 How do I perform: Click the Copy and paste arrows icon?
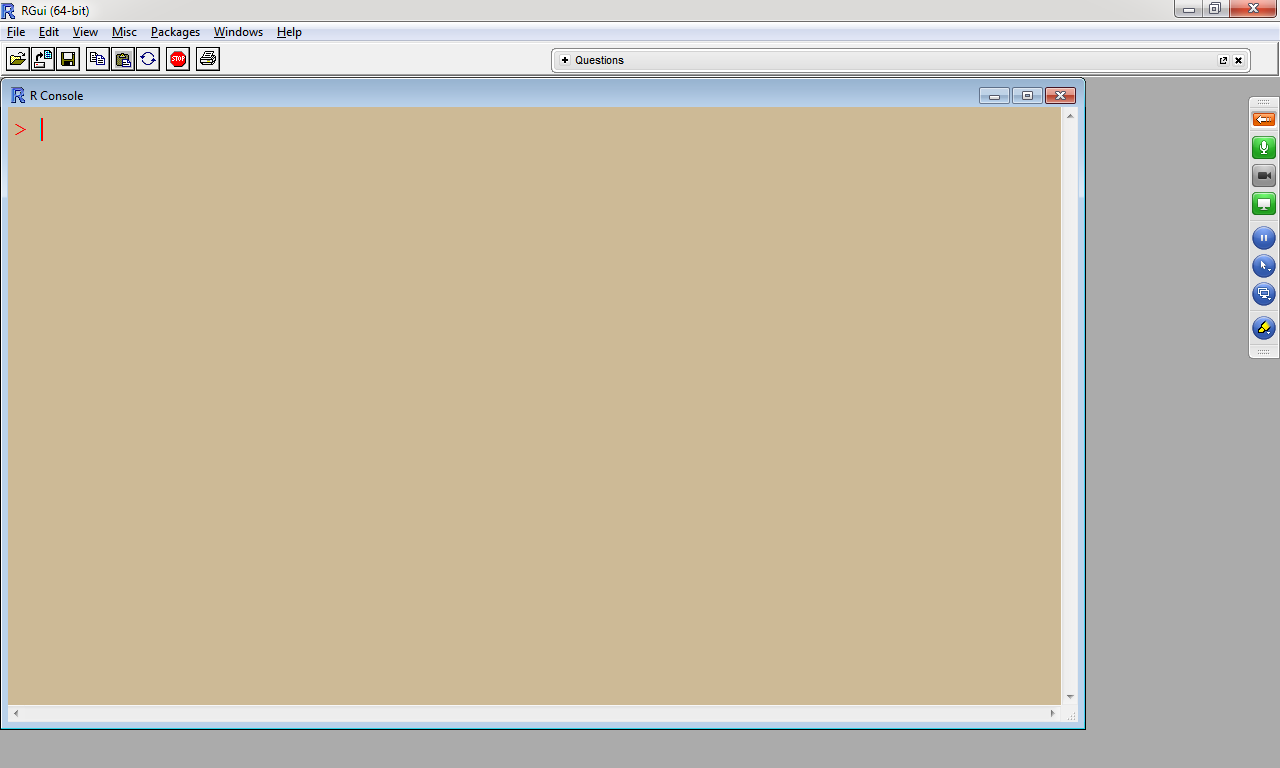tap(148, 59)
